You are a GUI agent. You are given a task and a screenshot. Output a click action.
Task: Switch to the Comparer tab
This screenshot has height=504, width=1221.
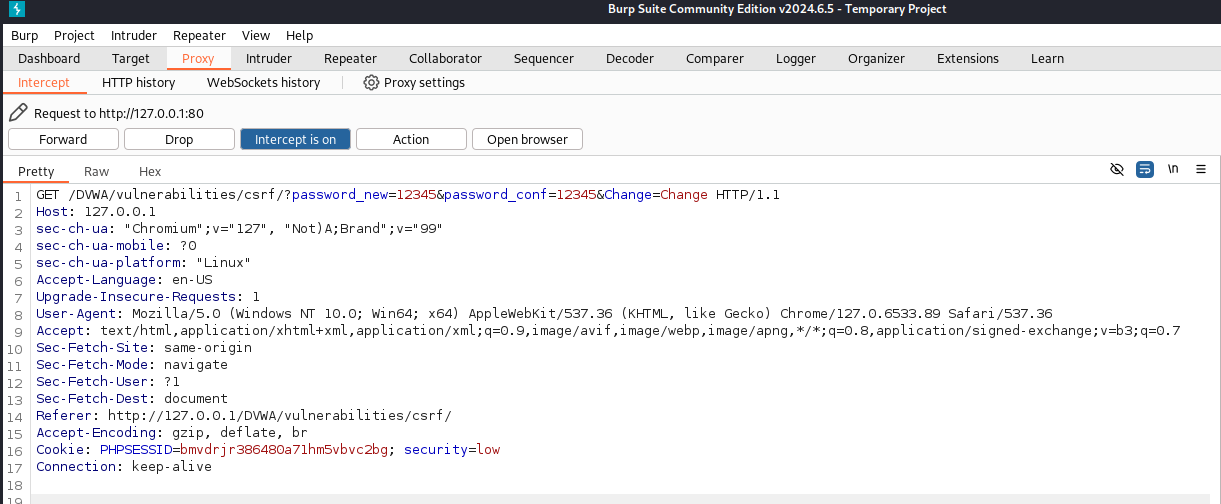pos(715,58)
